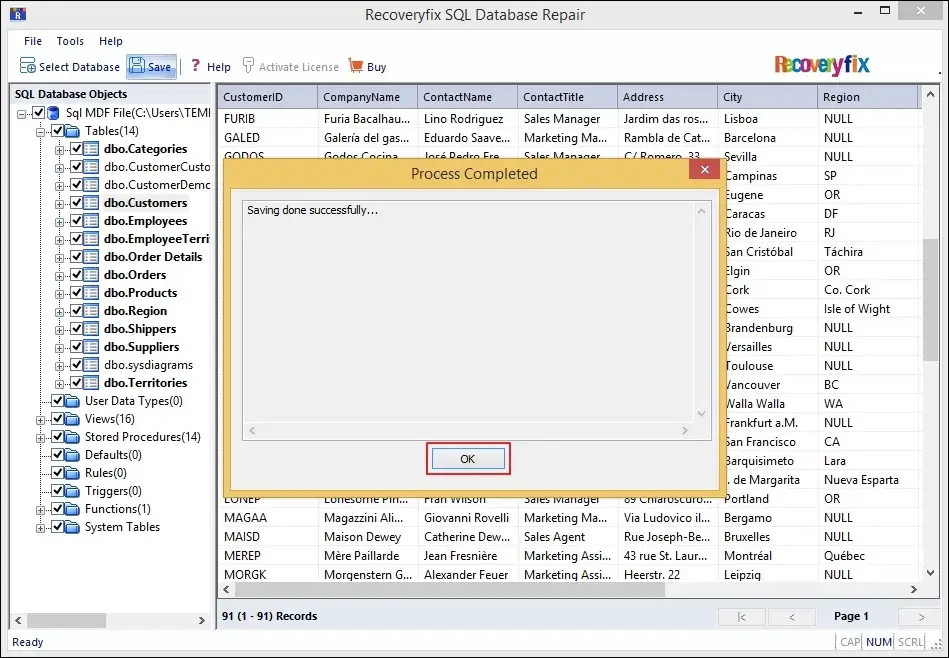Sort by the City column header
This screenshot has width=949, height=658.
tap(767, 97)
